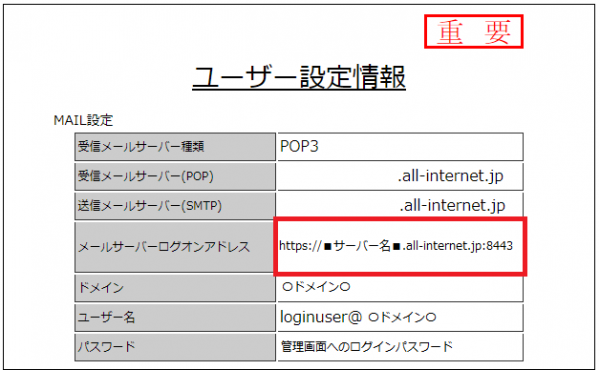Select the 受信メールサーバー種類 label cell

click(175, 147)
